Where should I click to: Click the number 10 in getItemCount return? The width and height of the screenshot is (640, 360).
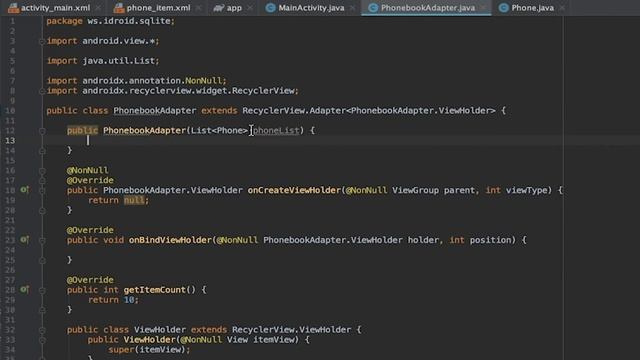coord(129,300)
